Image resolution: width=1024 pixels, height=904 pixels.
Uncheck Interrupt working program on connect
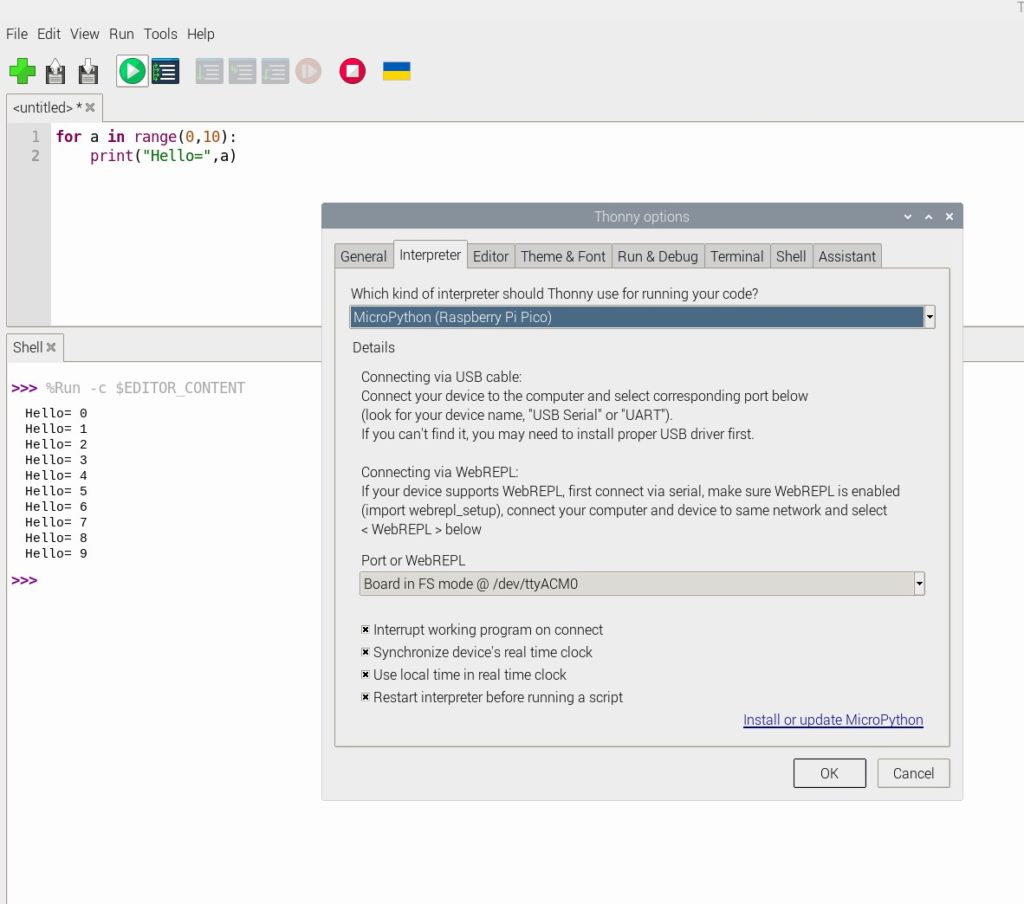click(x=366, y=630)
